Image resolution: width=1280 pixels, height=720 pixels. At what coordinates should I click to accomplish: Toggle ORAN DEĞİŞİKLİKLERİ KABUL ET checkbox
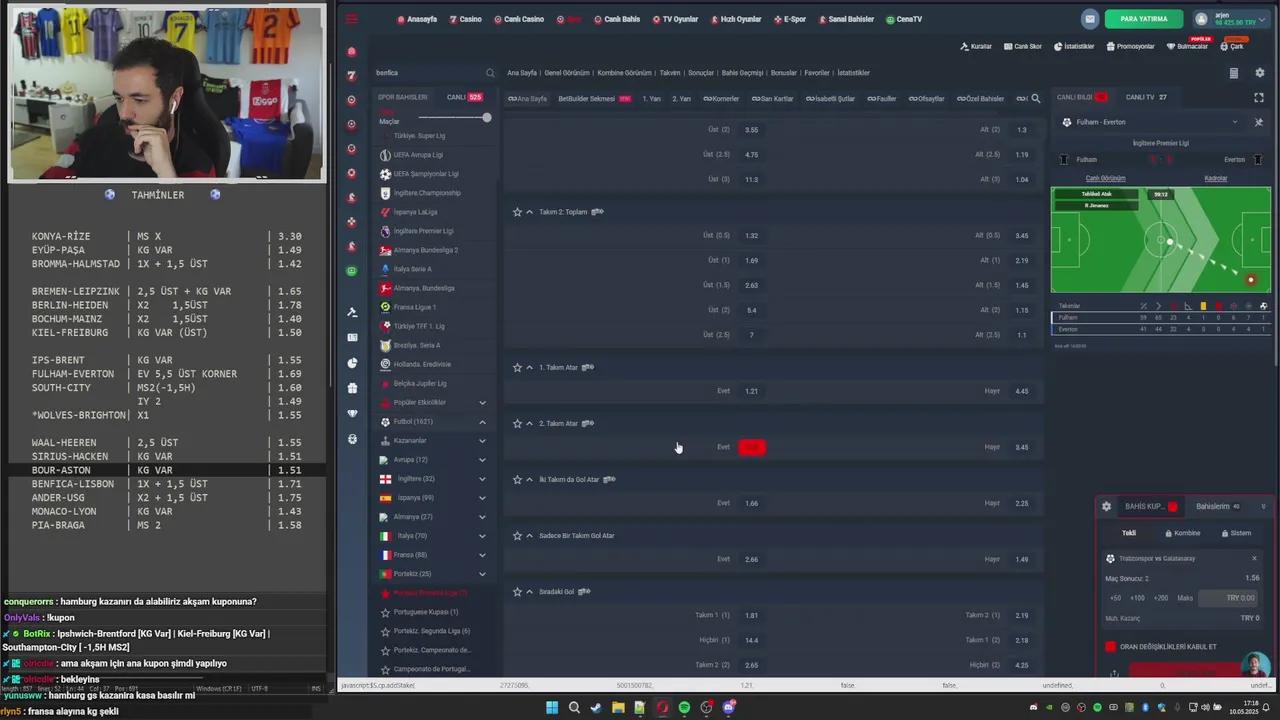(x=1110, y=647)
